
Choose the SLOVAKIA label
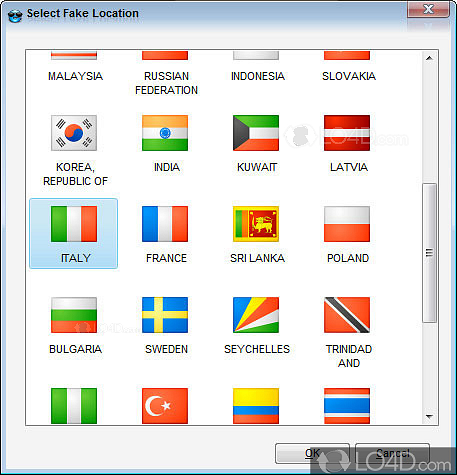pos(349,76)
